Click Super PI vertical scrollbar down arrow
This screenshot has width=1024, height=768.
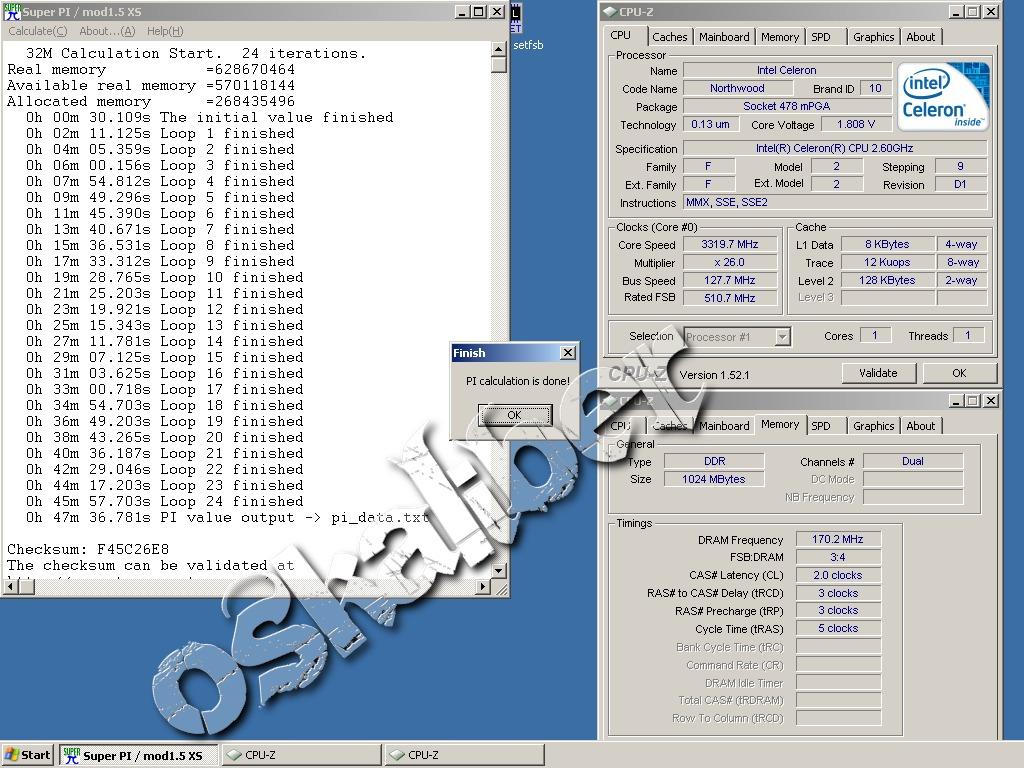point(498,570)
